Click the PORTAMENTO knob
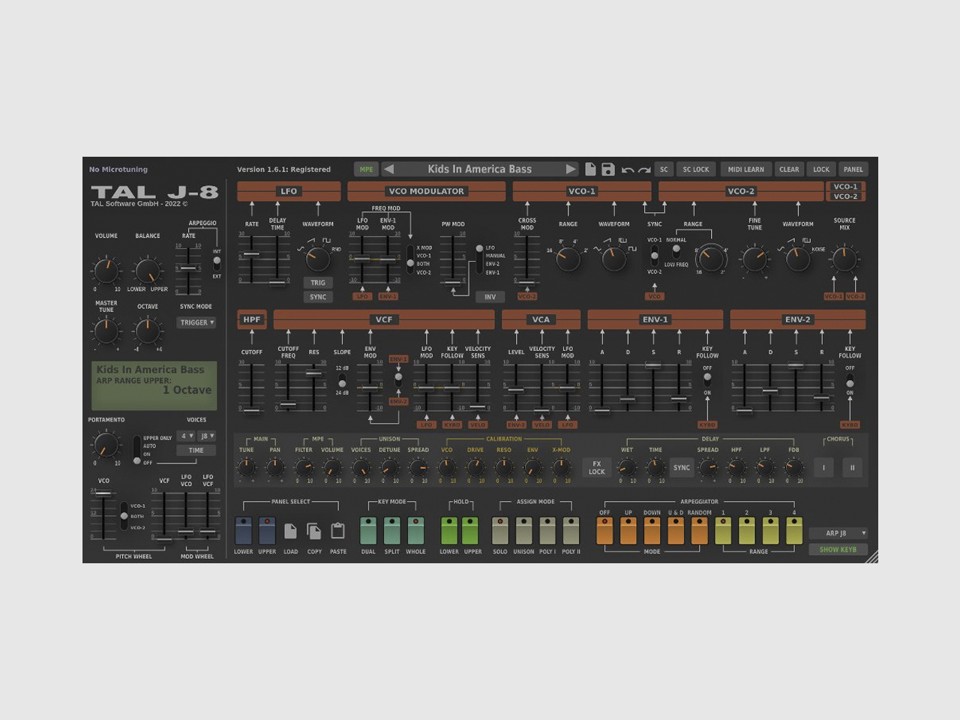Image resolution: width=960 pixels, height=720 pixels. click(x=106, y=444)
